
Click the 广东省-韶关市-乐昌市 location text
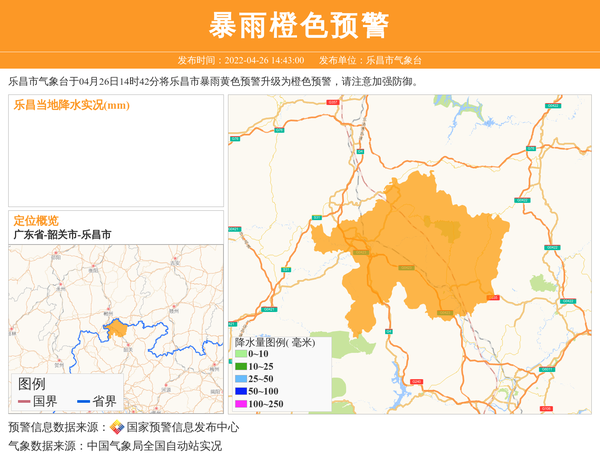tap(62, 234)
